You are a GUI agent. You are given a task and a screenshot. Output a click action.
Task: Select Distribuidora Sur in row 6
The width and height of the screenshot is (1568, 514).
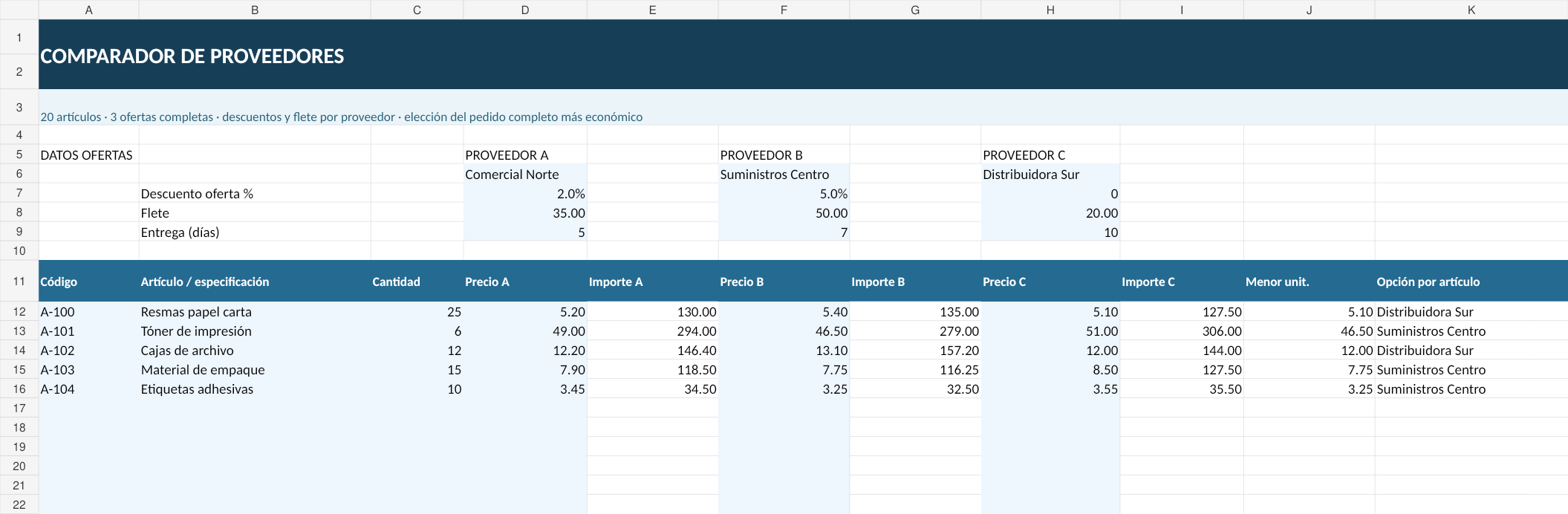pyautogui.click(x=1050, y=174)
